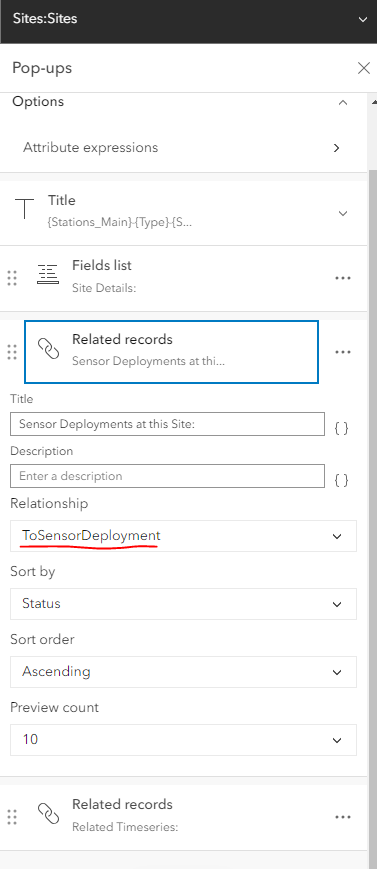This screenshot has width=377, height=869.
Task: Click Related Timeseries link icon
Action: (48, 814)
